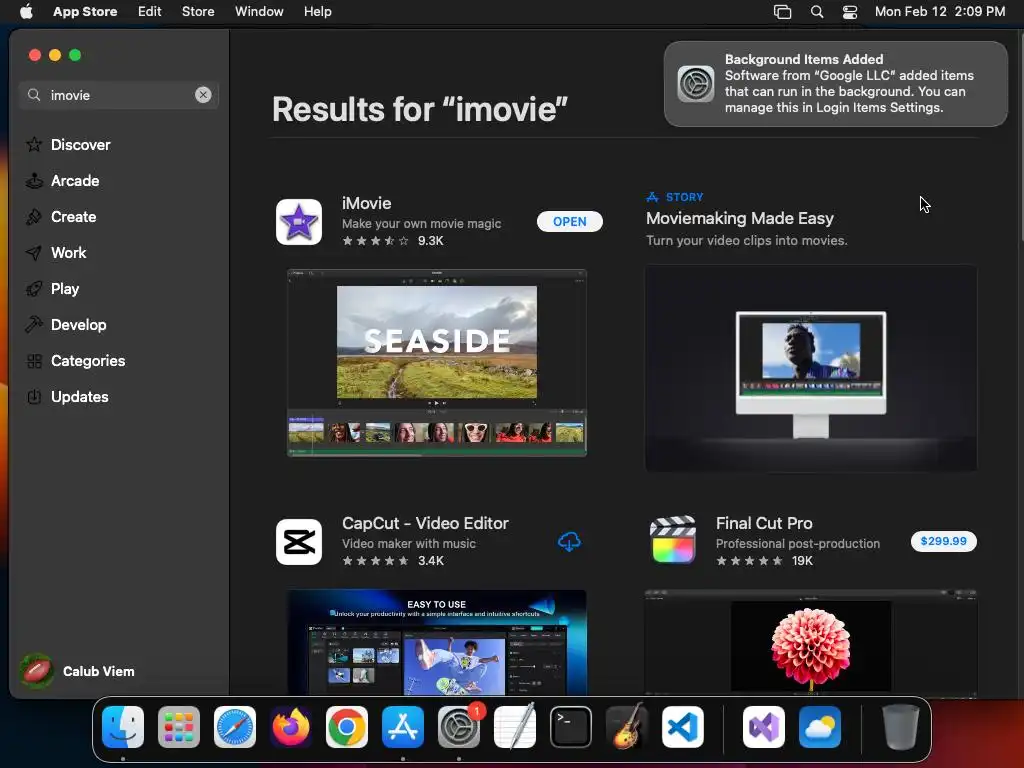1024x768 pixels.
Task: Clear the imovie search text
Action: pyautogui.click(x=203, y=95)
